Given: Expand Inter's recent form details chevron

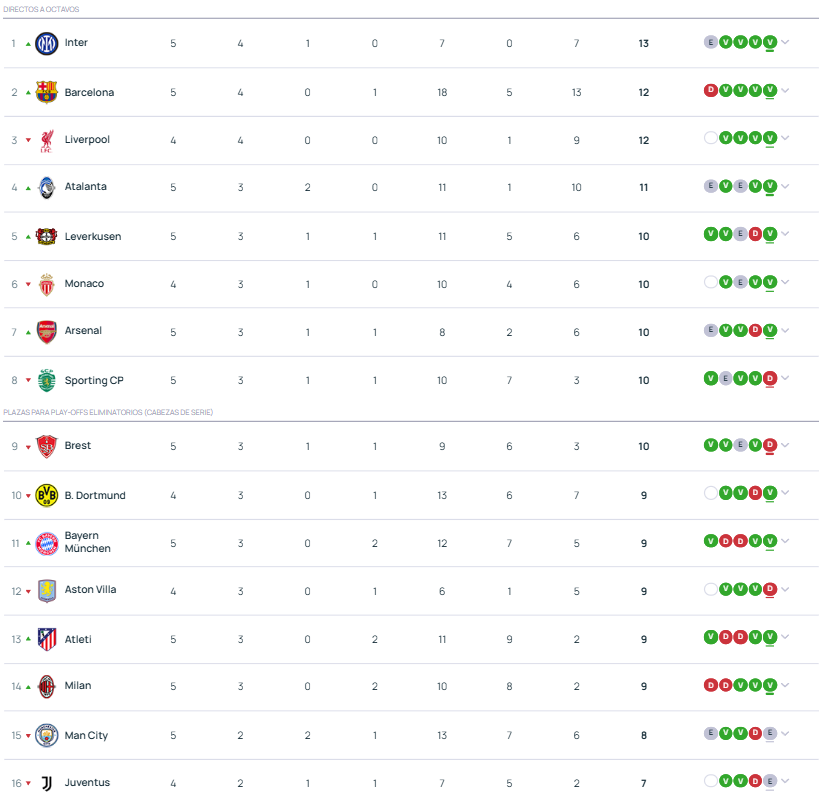Looking at the screenshot, I should point(785,42).
